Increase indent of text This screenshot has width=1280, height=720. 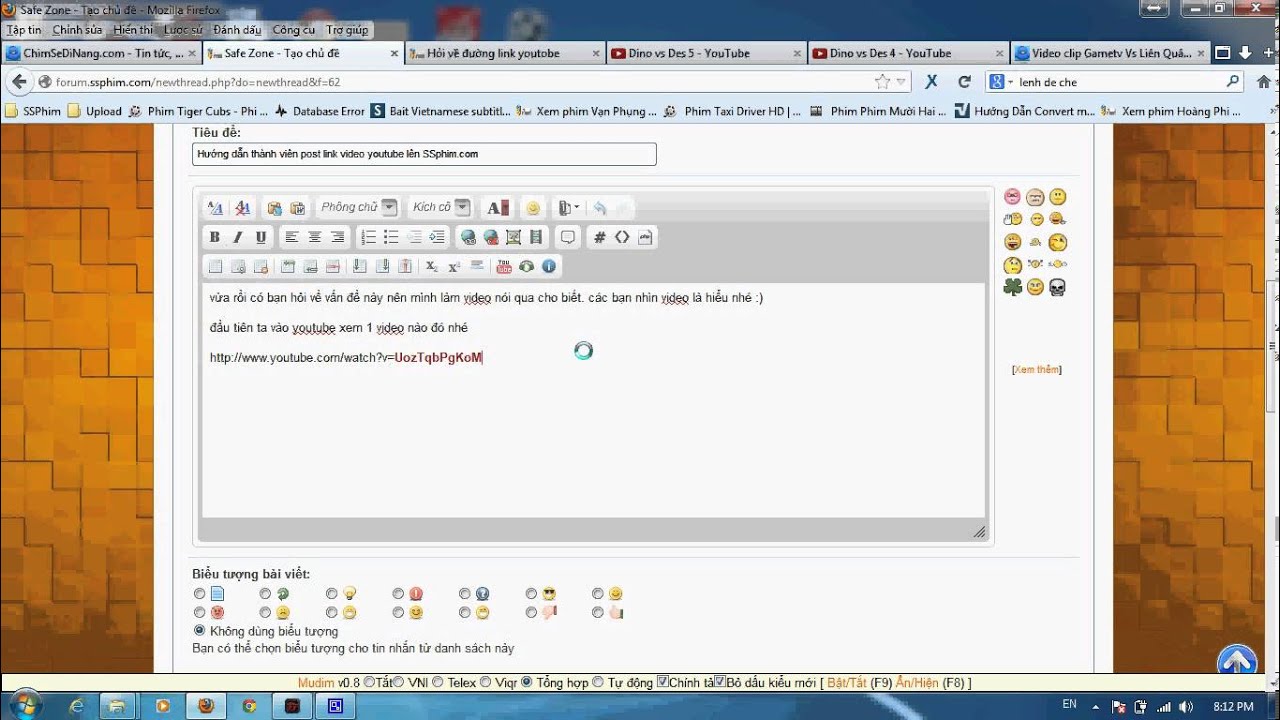tap(437, 237)
